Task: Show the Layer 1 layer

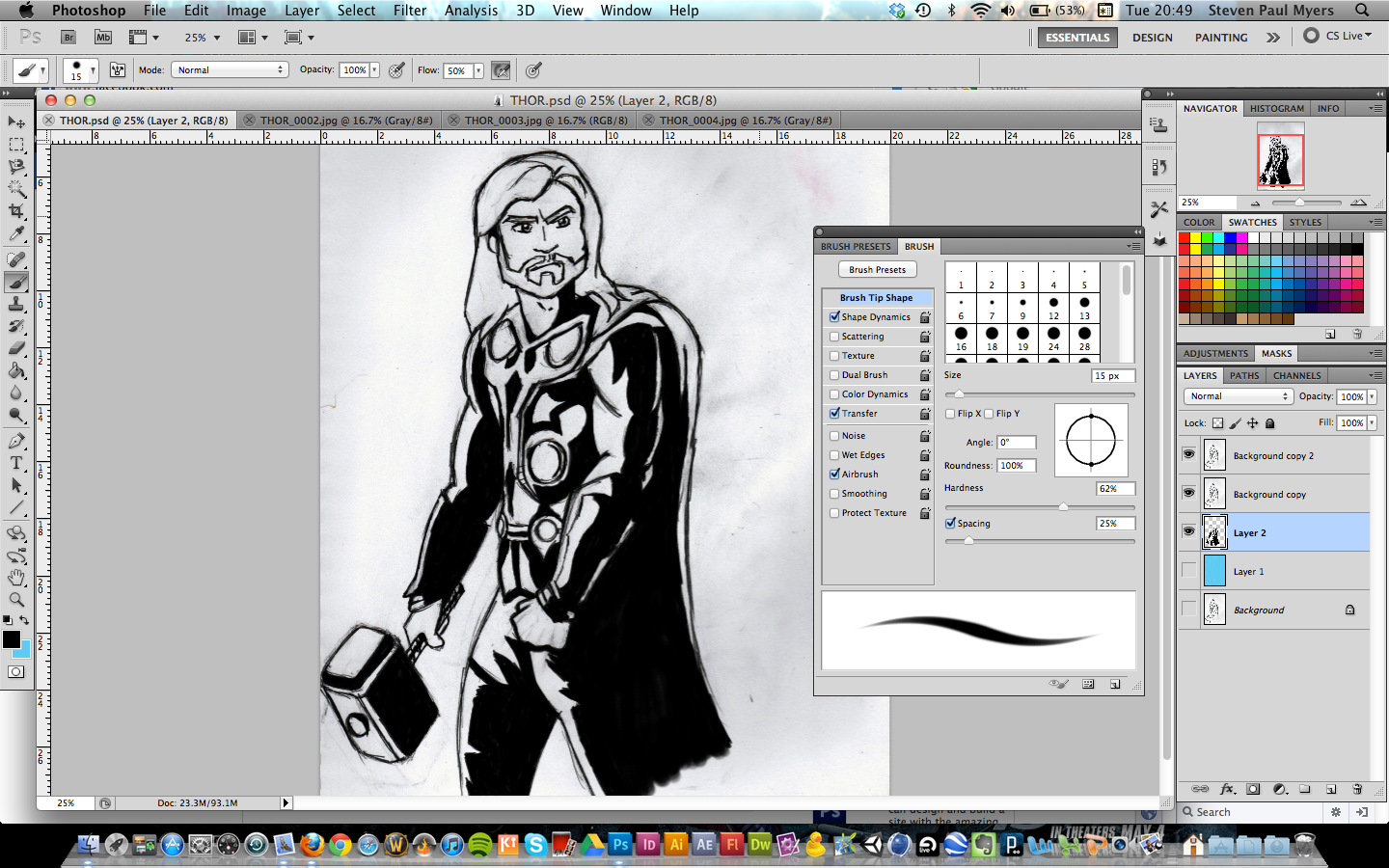Action: pyautogui.click(x=1188, y=570)
